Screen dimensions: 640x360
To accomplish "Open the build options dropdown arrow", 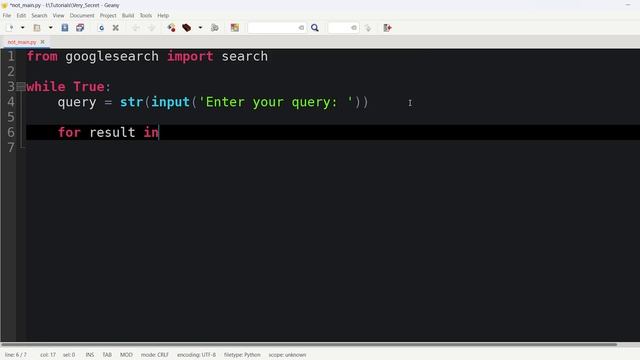I will pyautogui.click(x=200, y=28).
